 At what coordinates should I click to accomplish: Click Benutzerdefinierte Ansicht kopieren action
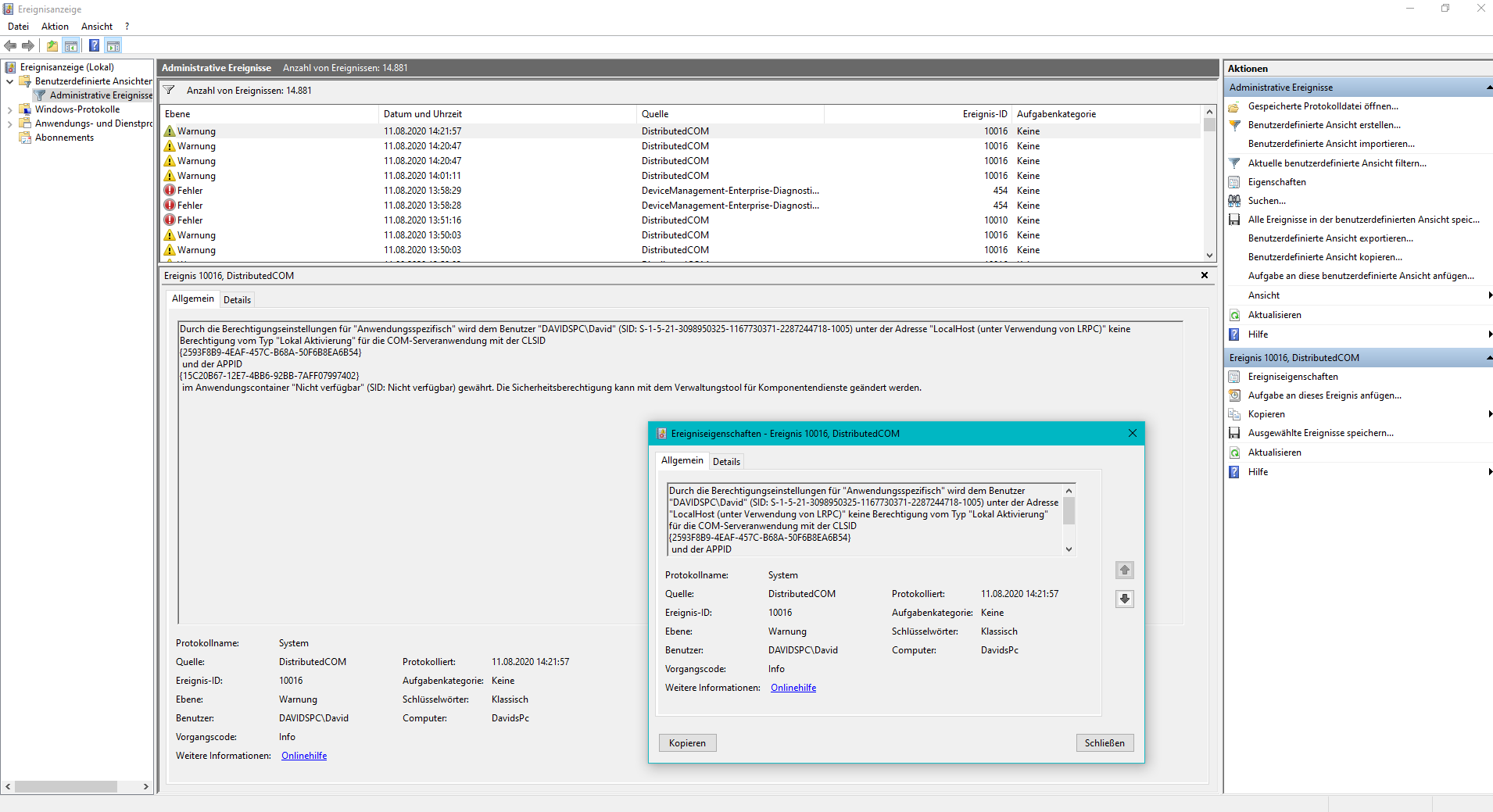1325,257
